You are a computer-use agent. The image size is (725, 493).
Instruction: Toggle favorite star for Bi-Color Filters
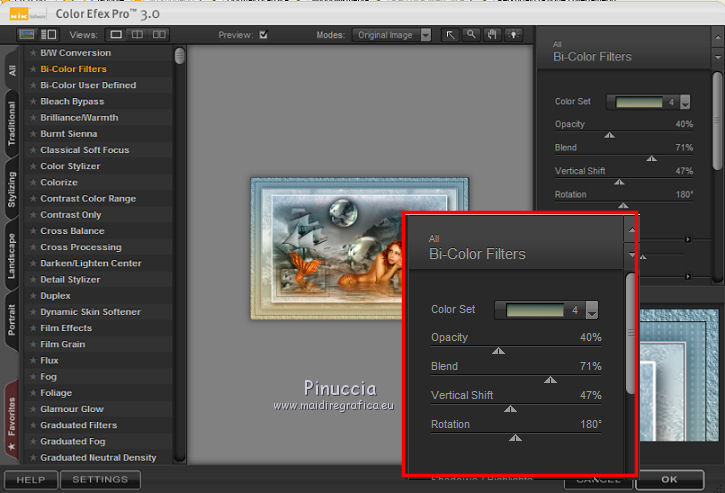click(x=33, y=69)
